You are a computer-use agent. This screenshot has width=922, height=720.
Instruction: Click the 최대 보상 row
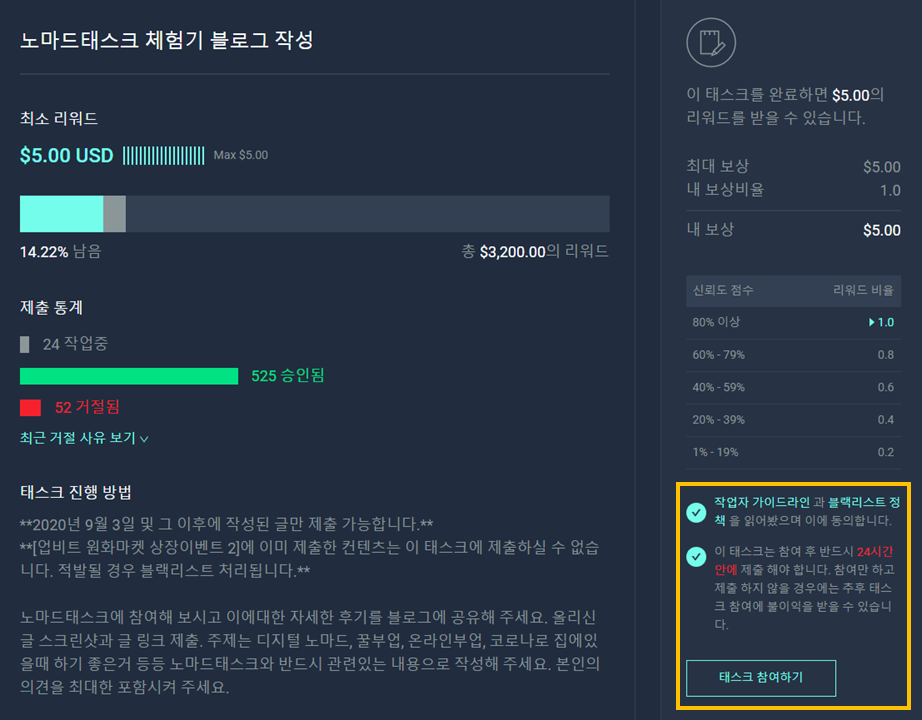point(793,166)
